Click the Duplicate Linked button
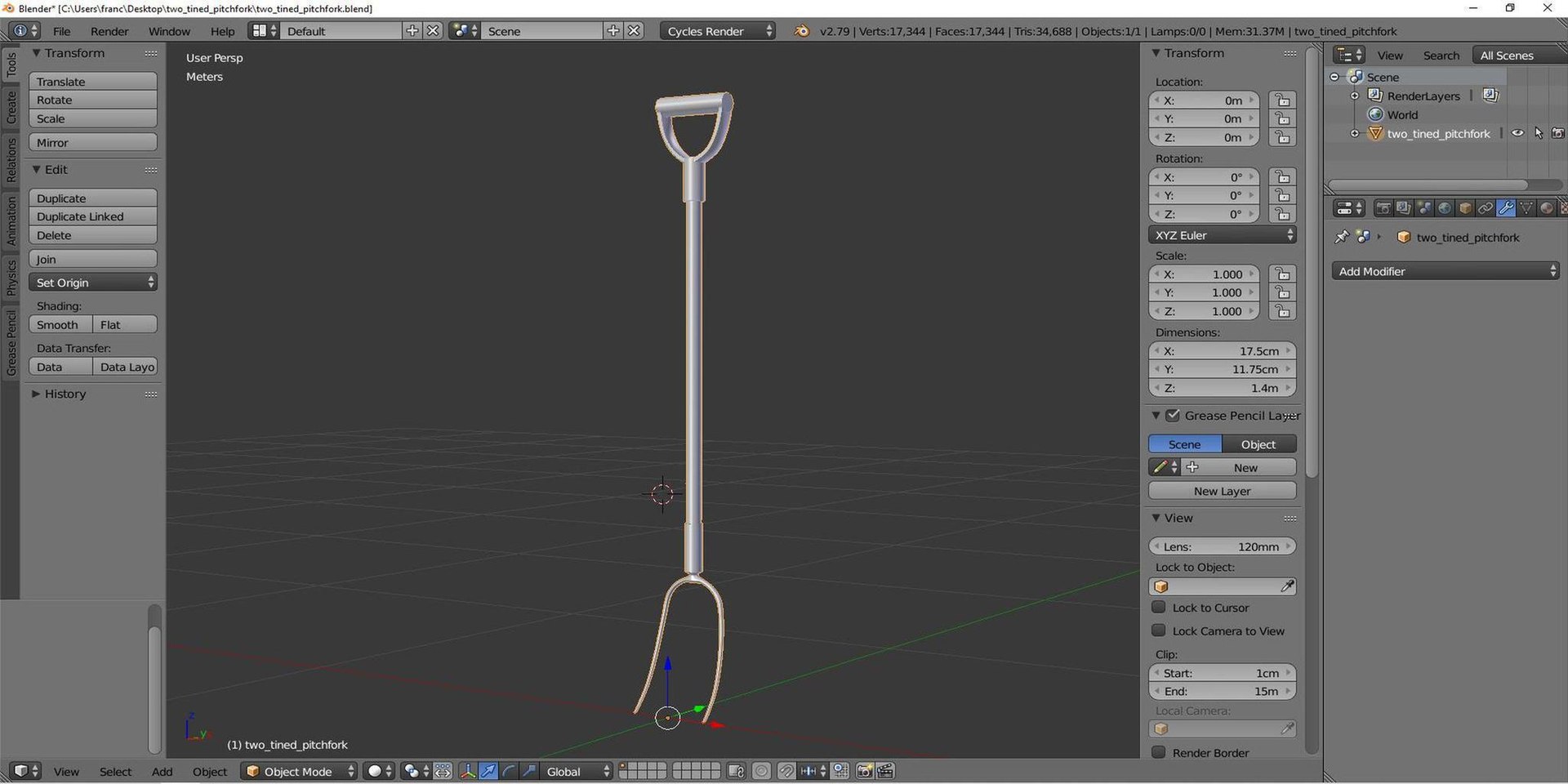Viewport: 1568px width, 784px height. point(93,216)
